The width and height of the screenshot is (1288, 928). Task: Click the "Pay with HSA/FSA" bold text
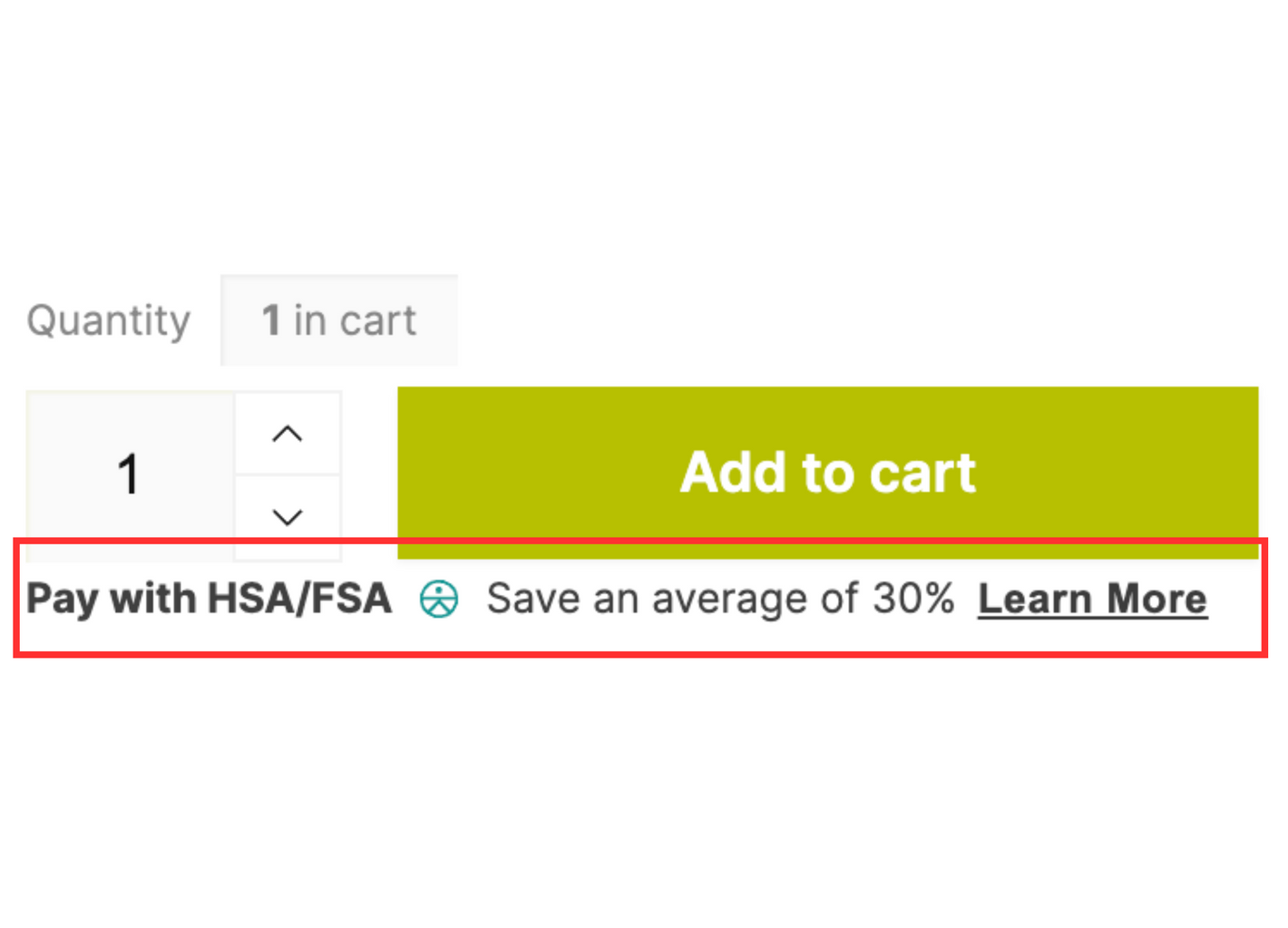click(210, 599)
